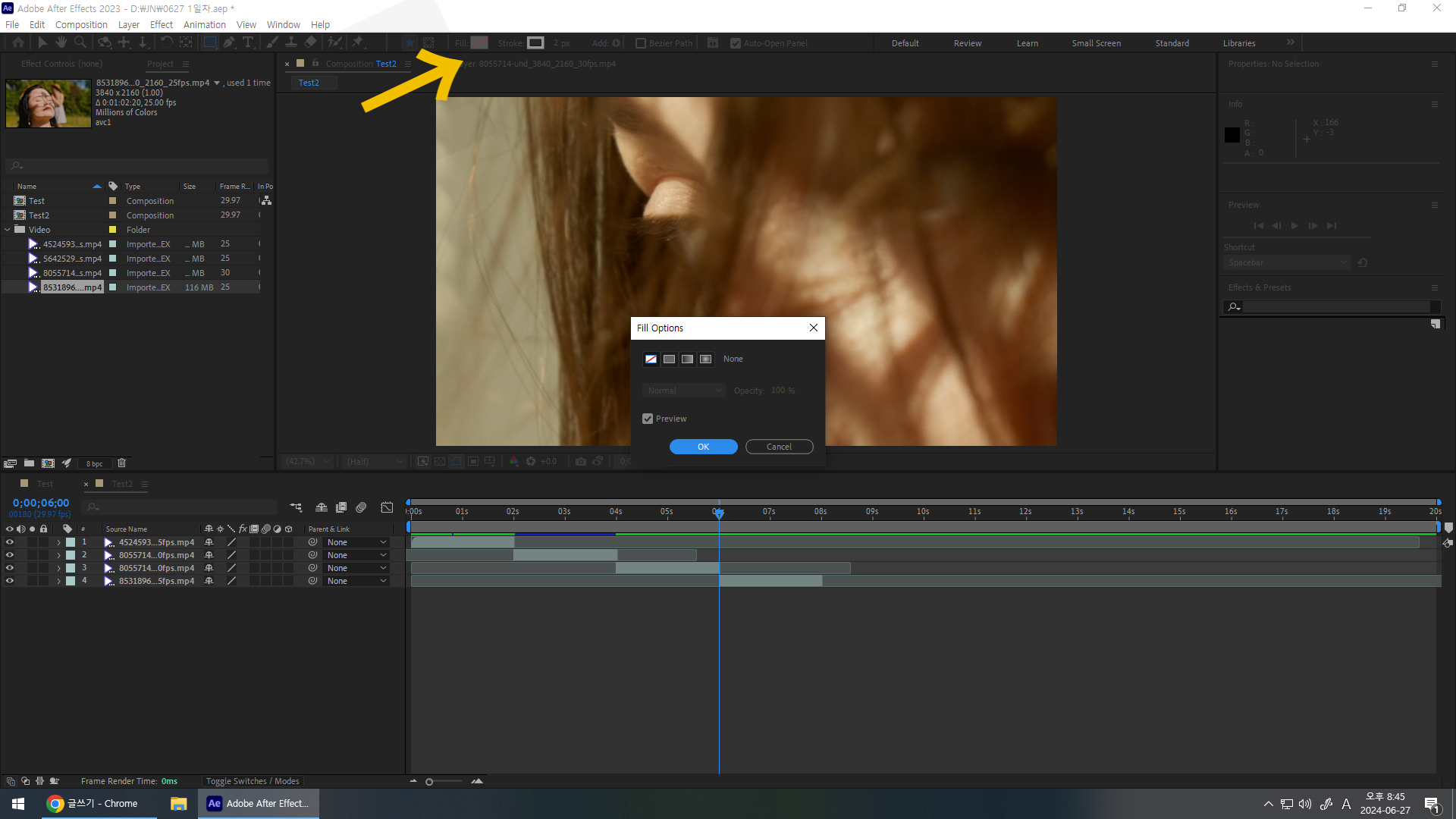Confirm Fill Options with OK
Viewport: 1456px width, 819px height.
tap(703, 447)
